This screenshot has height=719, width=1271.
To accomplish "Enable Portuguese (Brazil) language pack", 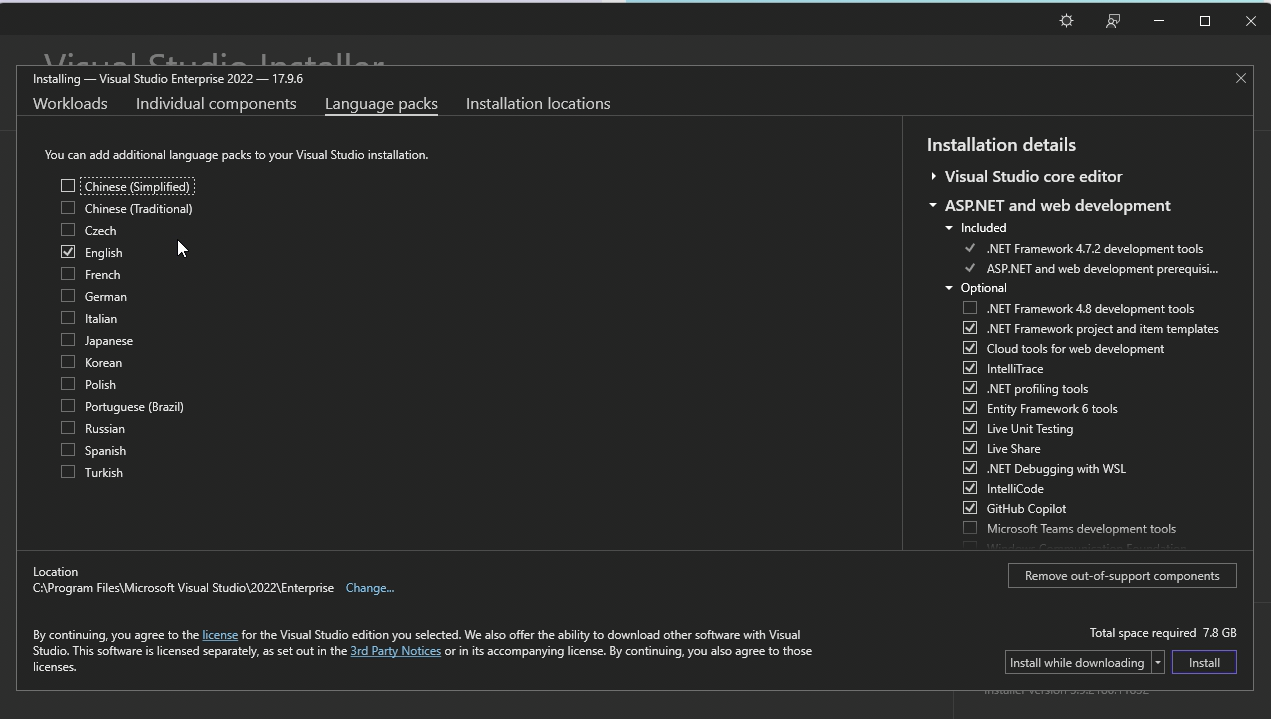I will (x=68, y=406).
